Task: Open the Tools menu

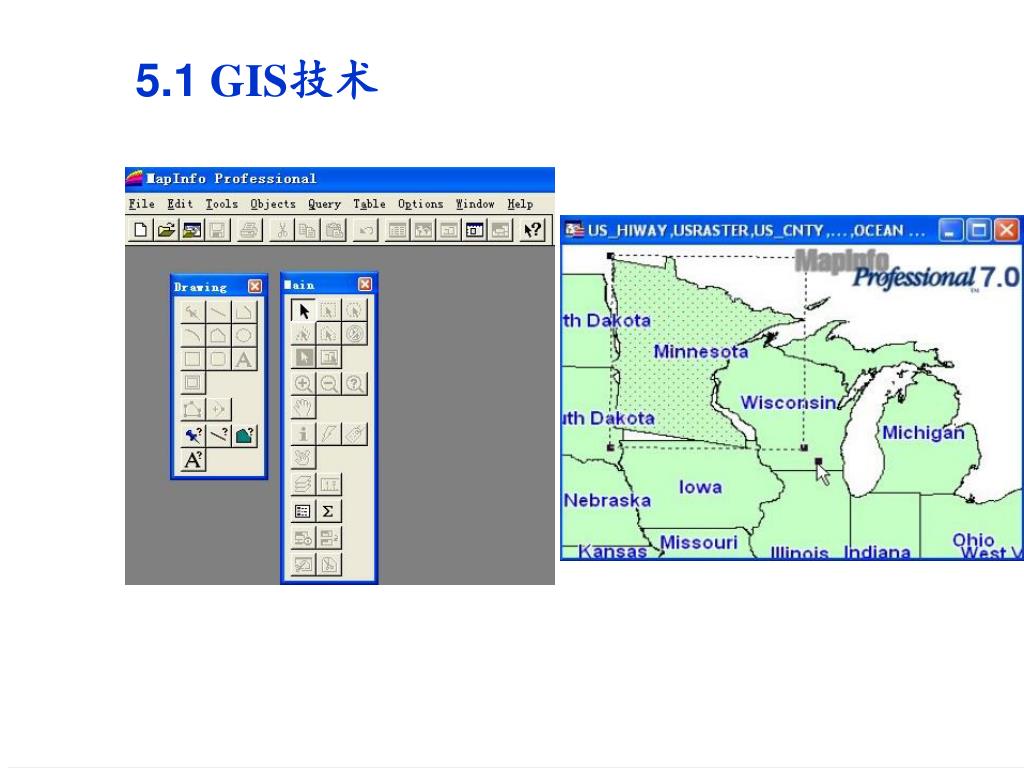Action: point(222,204)
